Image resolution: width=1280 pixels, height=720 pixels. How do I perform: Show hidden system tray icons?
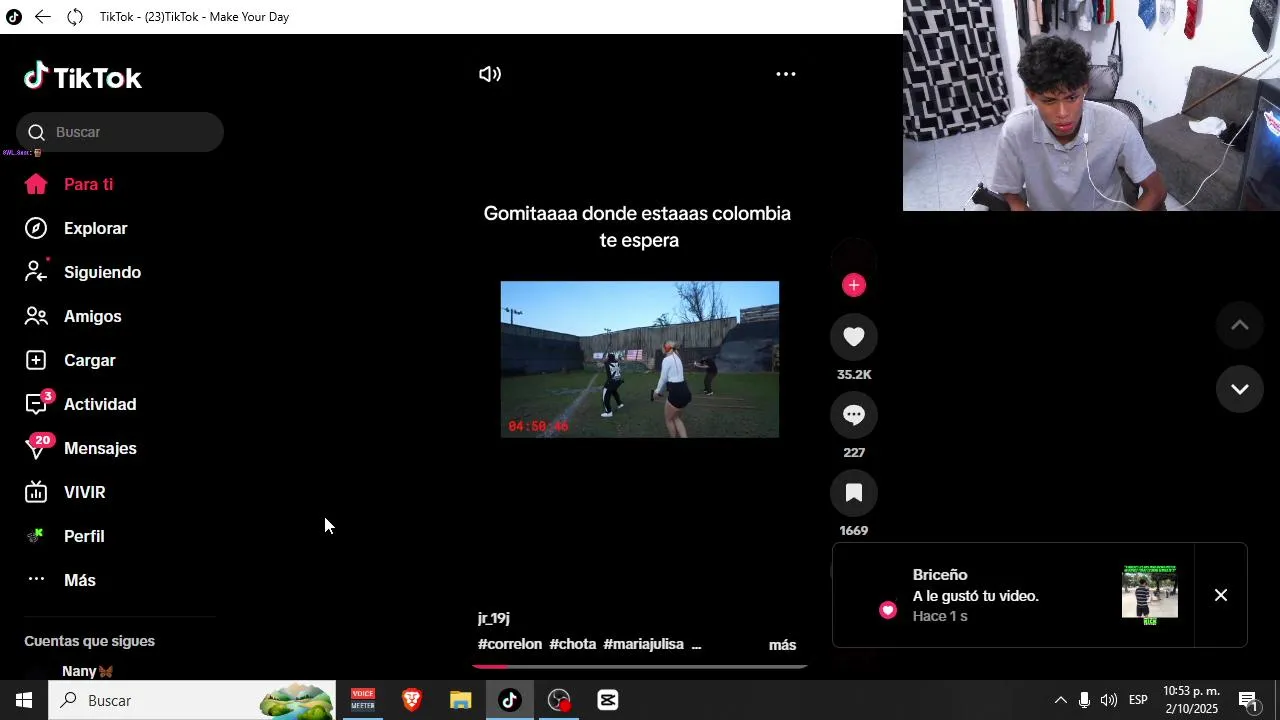(x=1061, y=700)
